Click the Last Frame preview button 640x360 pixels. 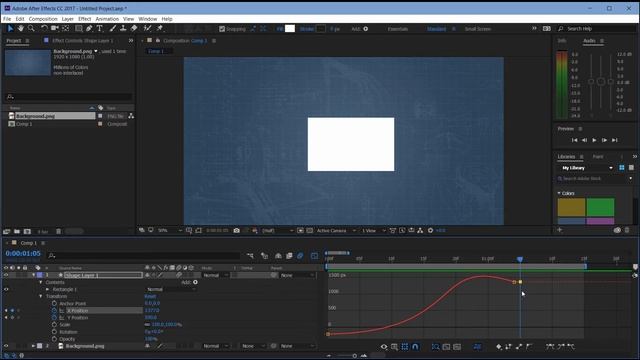pos(615,140)
